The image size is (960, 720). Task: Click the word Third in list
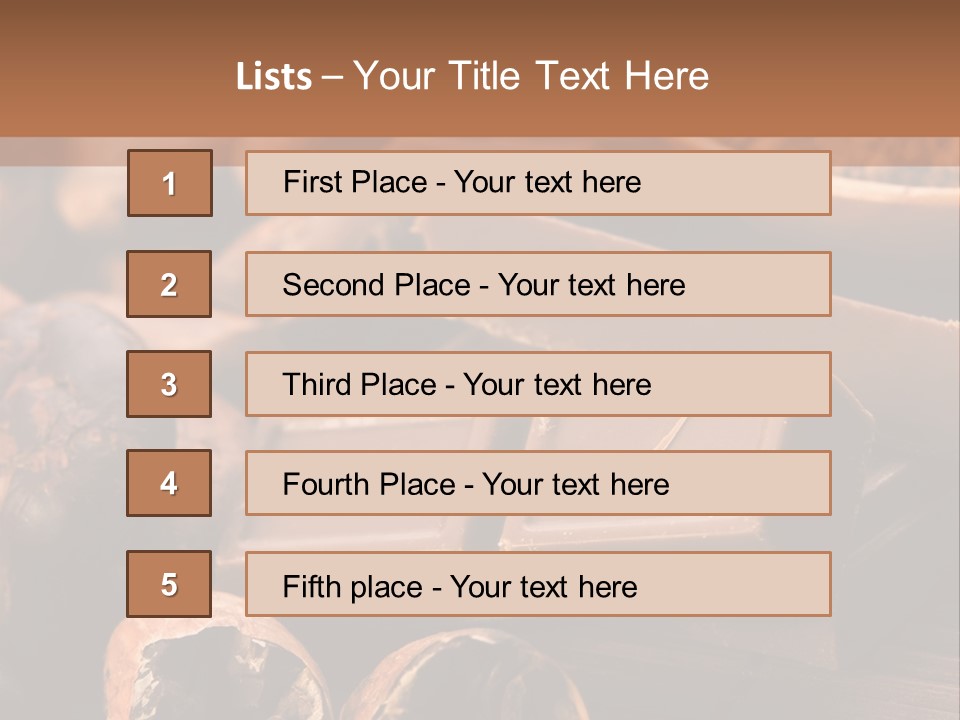coord(316,385)
